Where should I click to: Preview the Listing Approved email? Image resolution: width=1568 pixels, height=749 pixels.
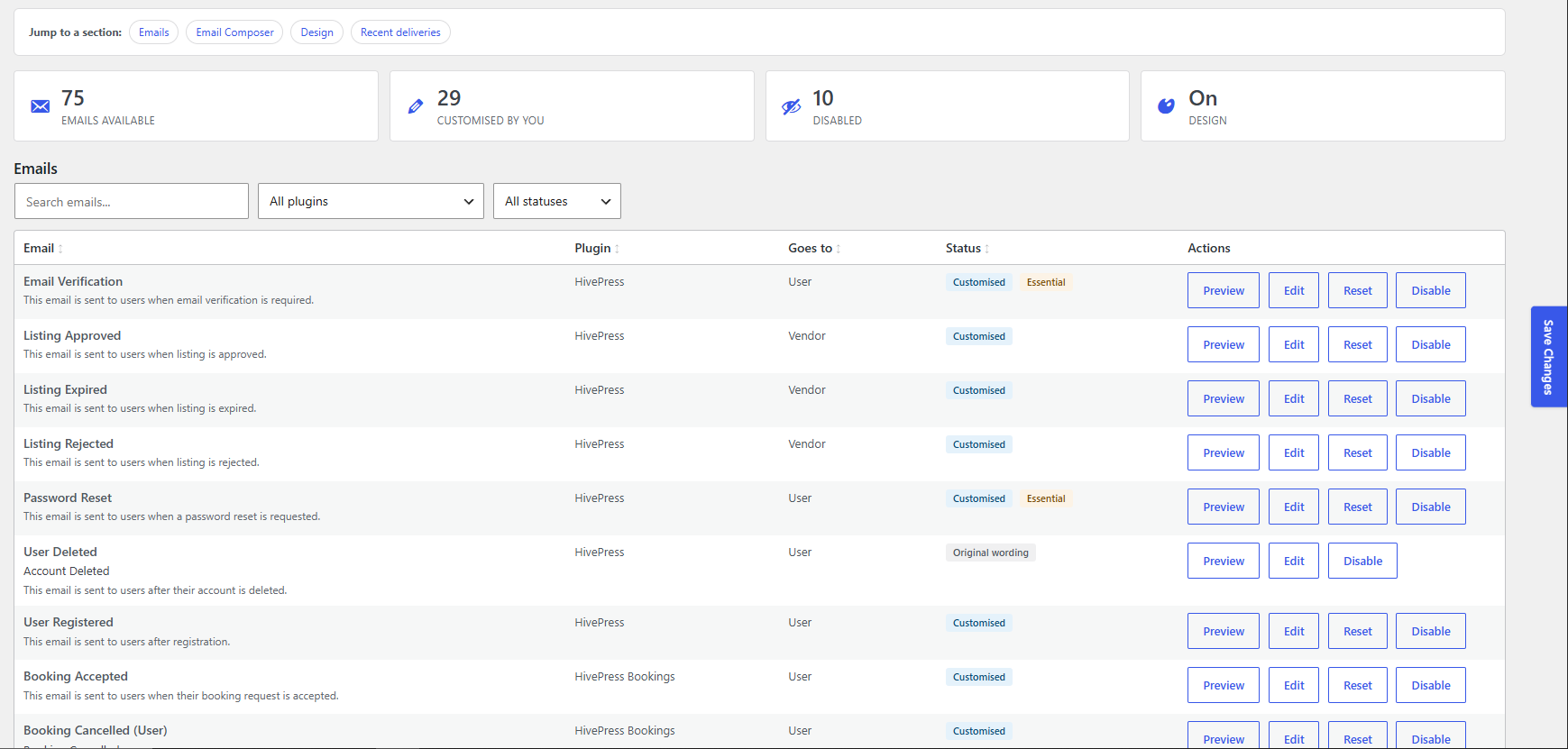[x=1224, y=344]
